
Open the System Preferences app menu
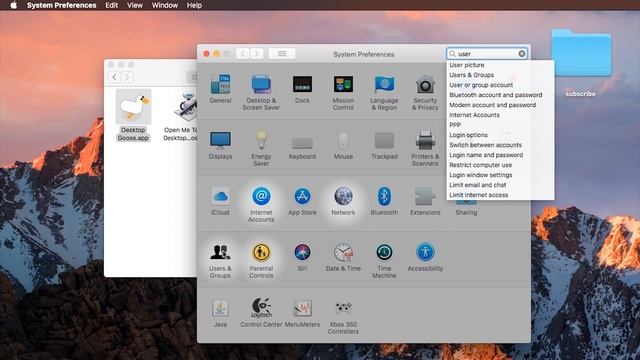click(62, 5)
